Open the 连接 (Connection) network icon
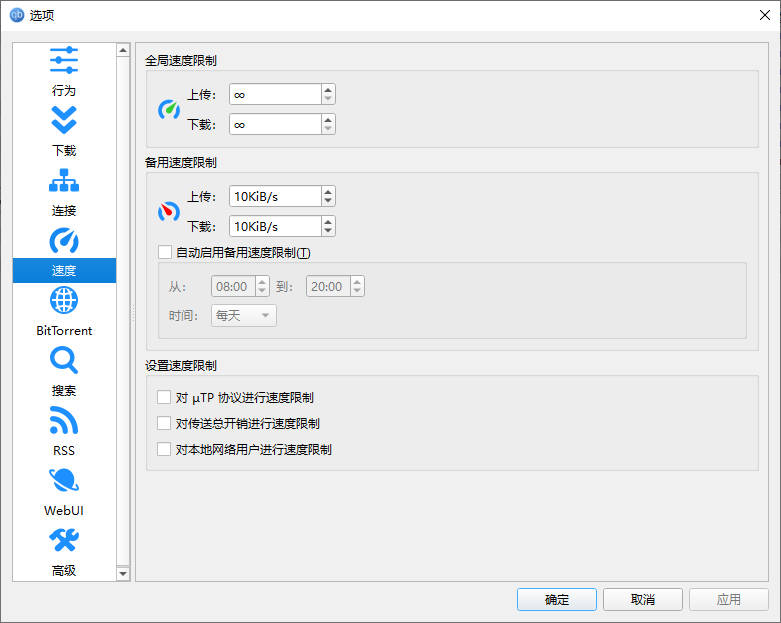The image size is (781, 623). pyautogui.click(x=64, y=181)
